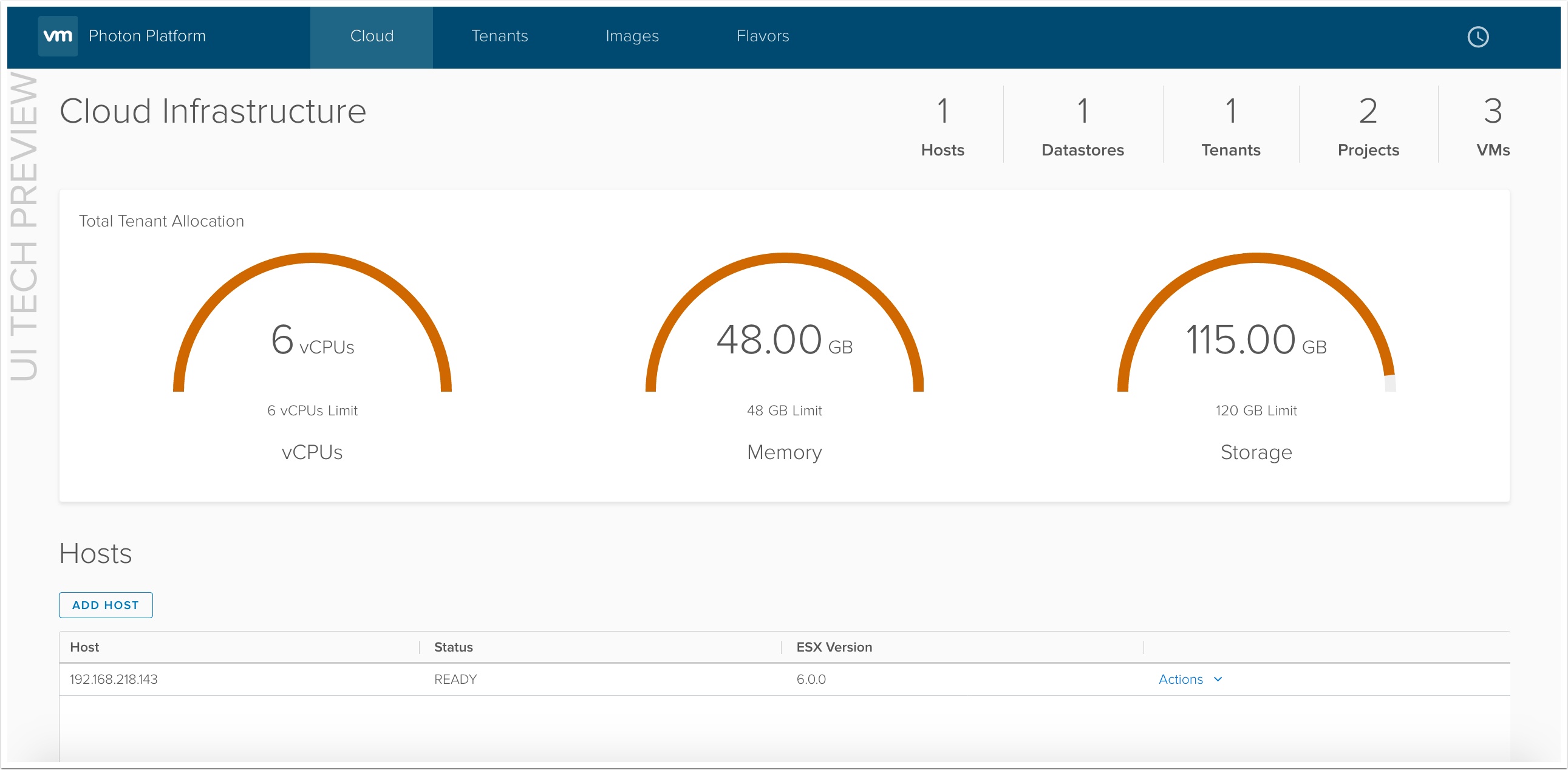This screenshot has height=770, width=1568.
Task: Select the Datastores count indicator
Action: pyautogui.click(x=1083, y=124)
